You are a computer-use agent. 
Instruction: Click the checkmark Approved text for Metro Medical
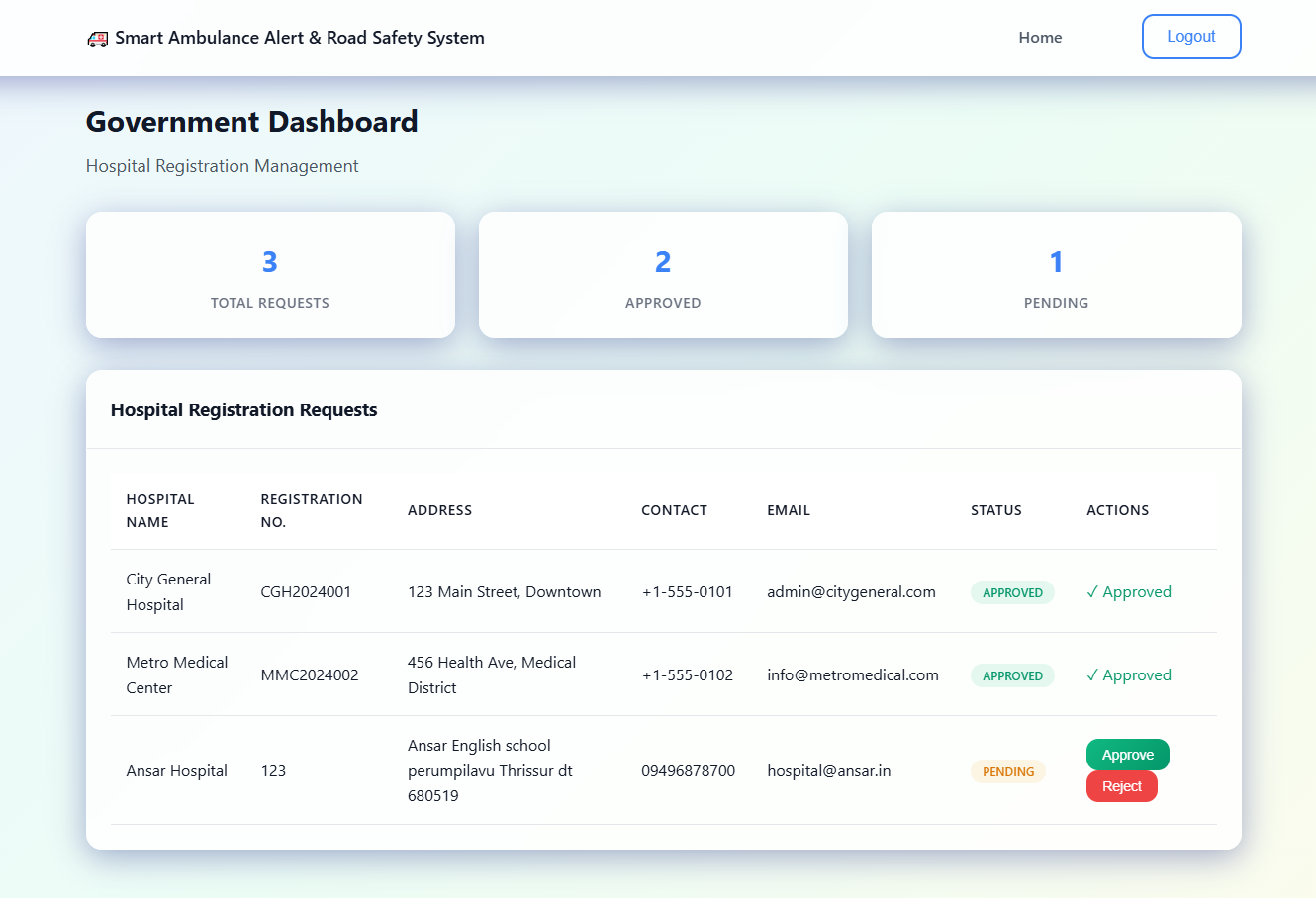pos(1128,675)
